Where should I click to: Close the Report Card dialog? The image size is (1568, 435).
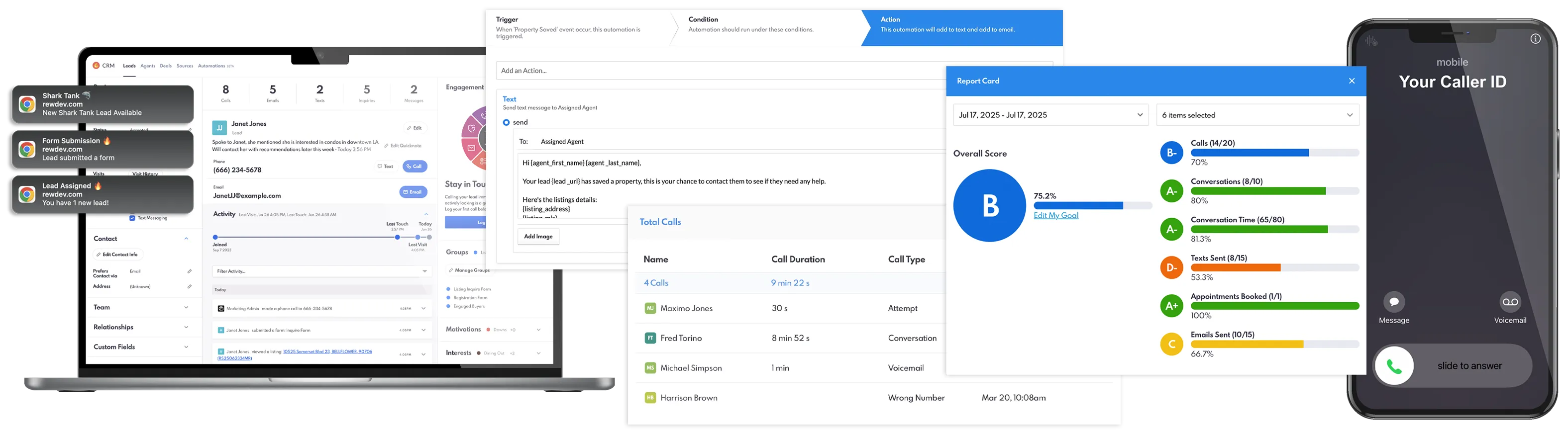coord(1352,81)
